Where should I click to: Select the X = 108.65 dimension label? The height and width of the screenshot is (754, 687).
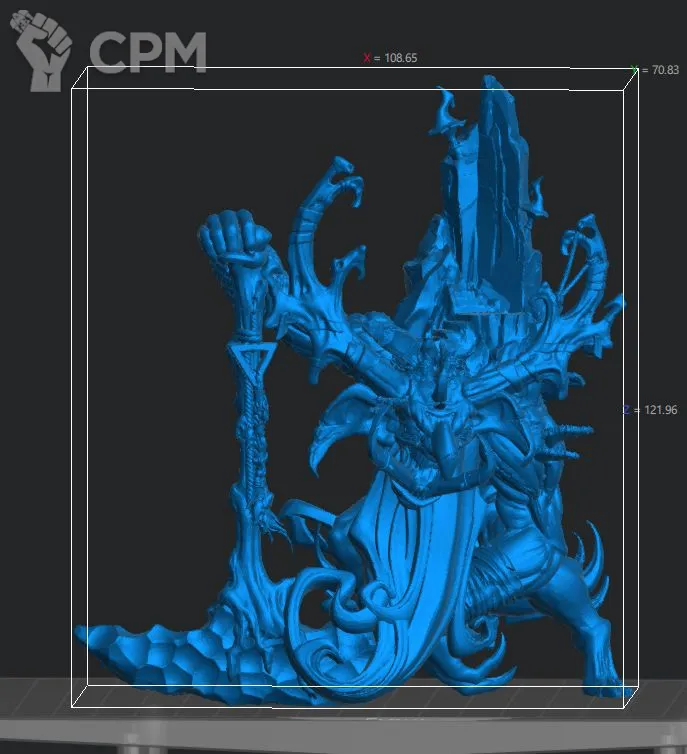click(x=391, y=58)
